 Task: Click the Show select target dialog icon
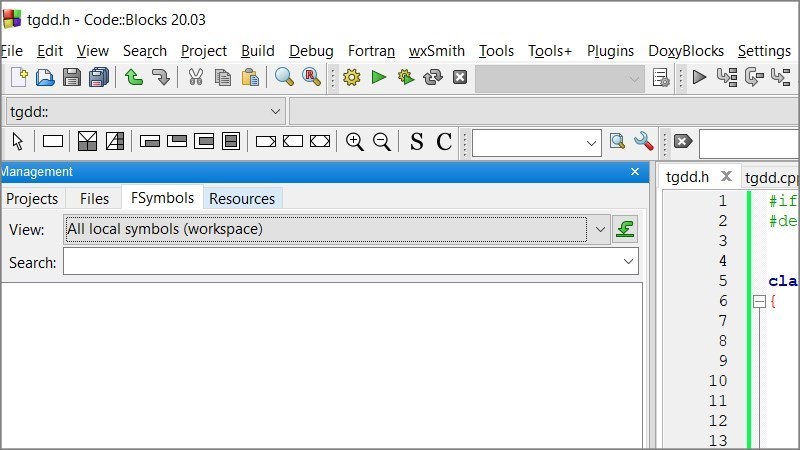click(x=661, y=78)
